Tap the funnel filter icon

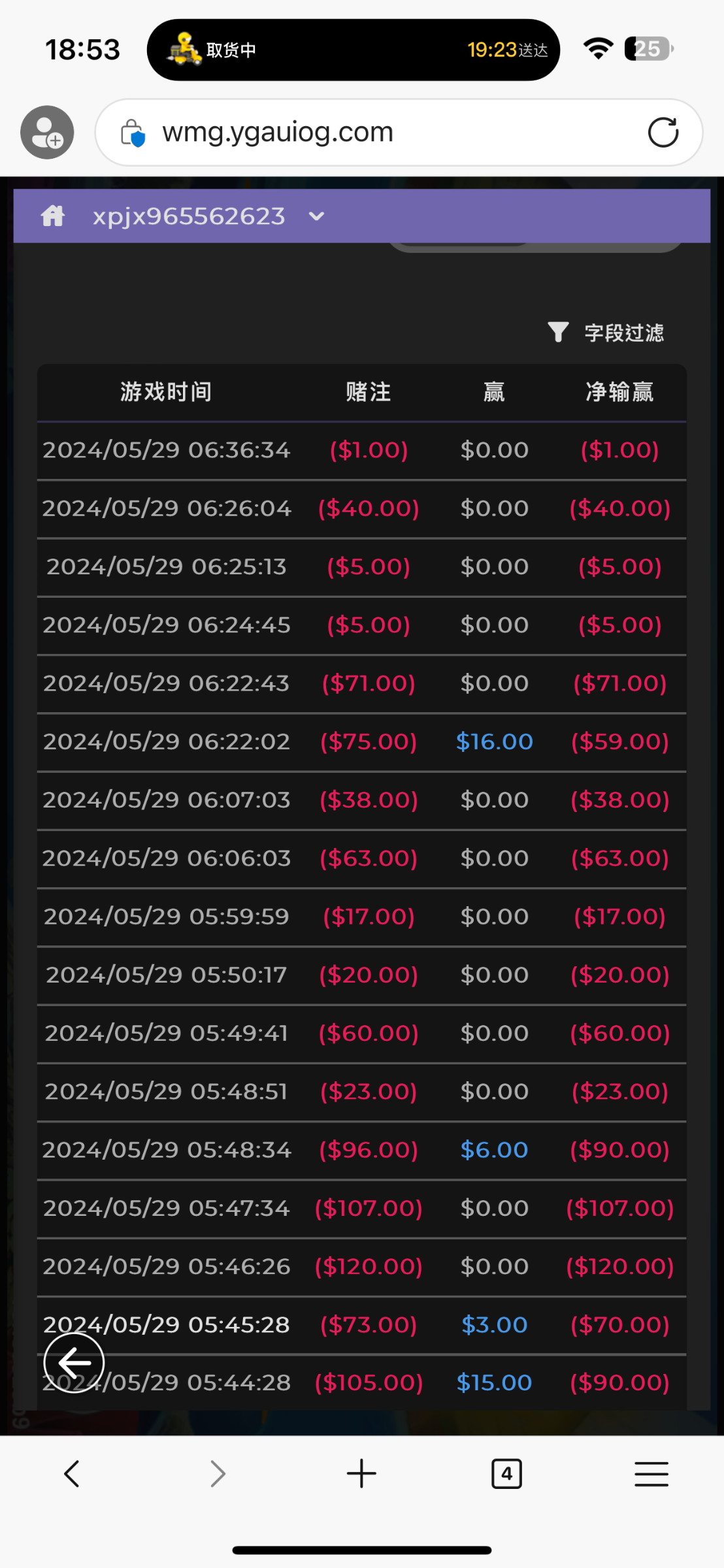point(558,332)
